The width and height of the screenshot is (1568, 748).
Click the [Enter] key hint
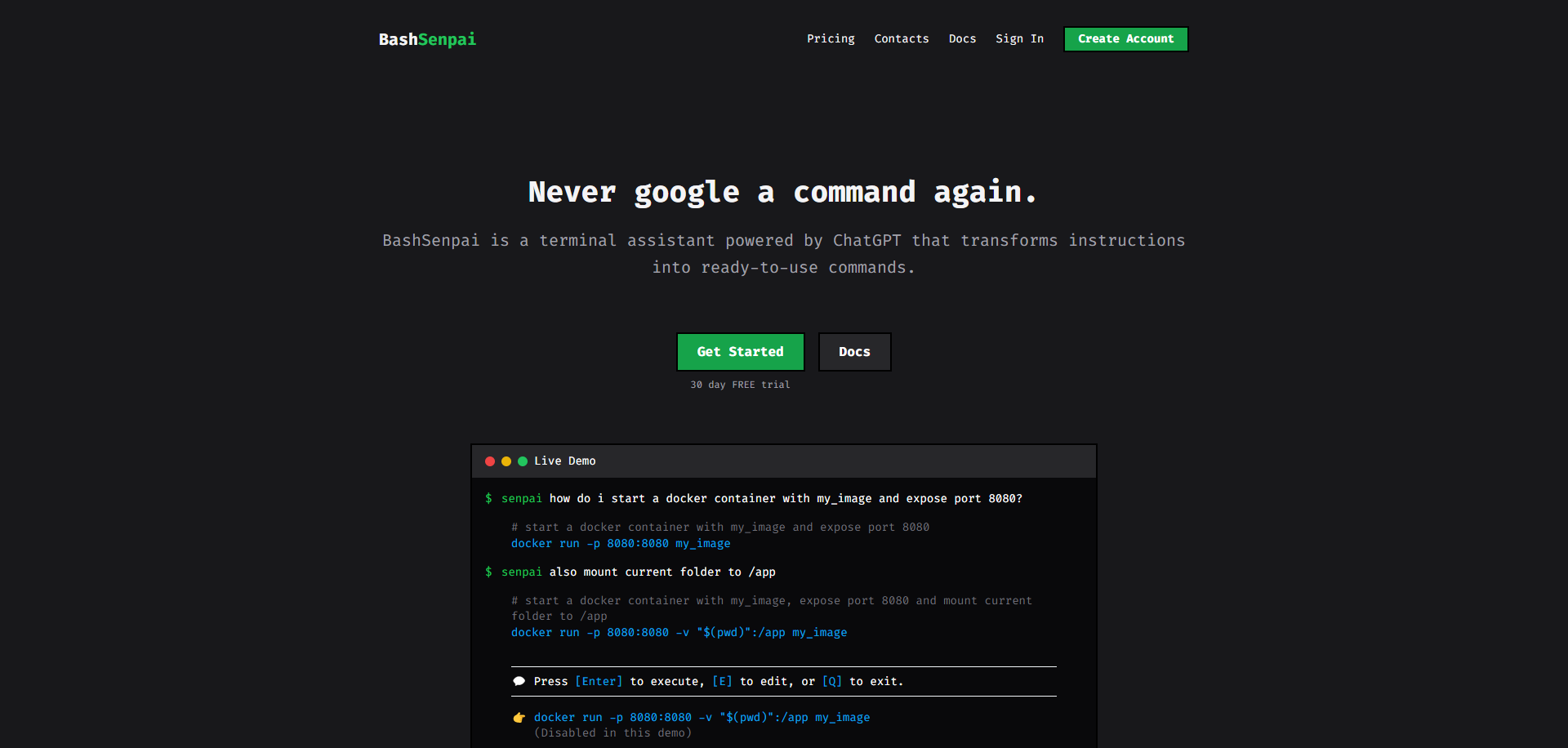click(x=599, y=681)
